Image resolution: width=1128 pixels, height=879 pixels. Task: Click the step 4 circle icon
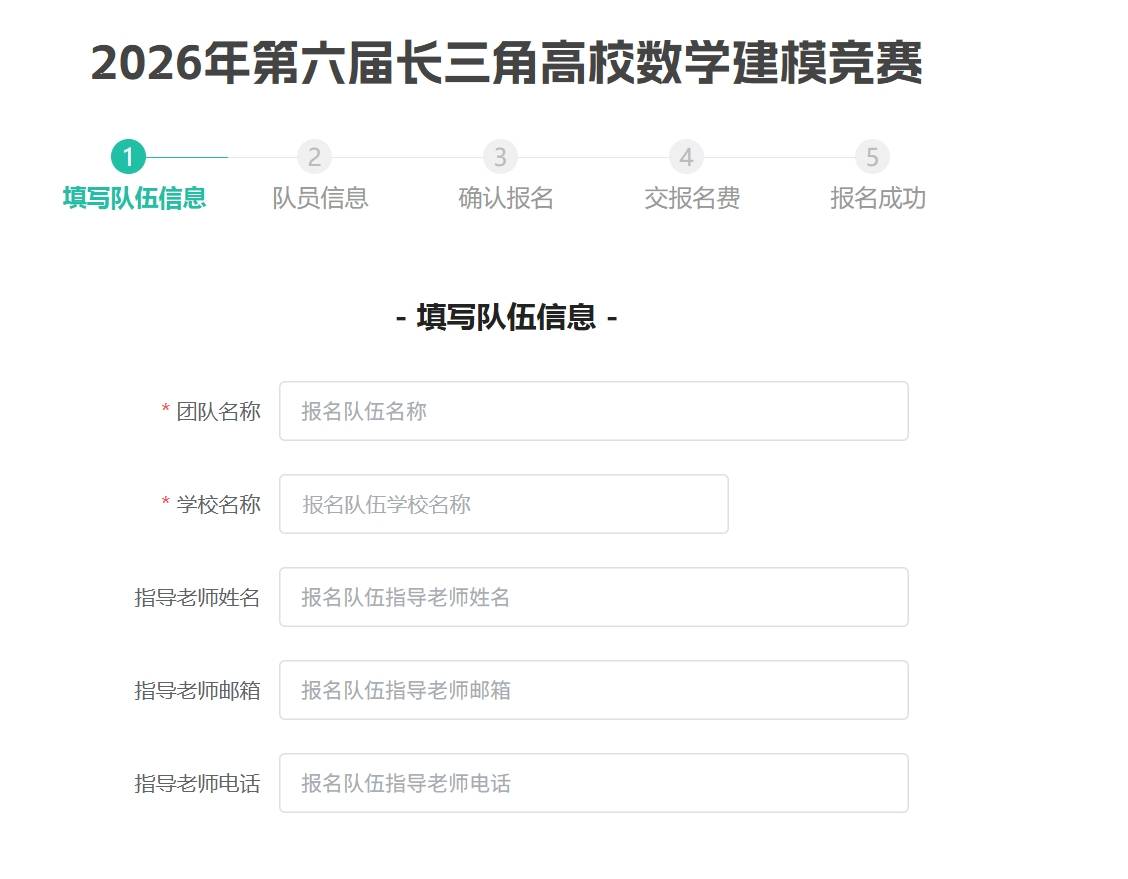(686, 157)
